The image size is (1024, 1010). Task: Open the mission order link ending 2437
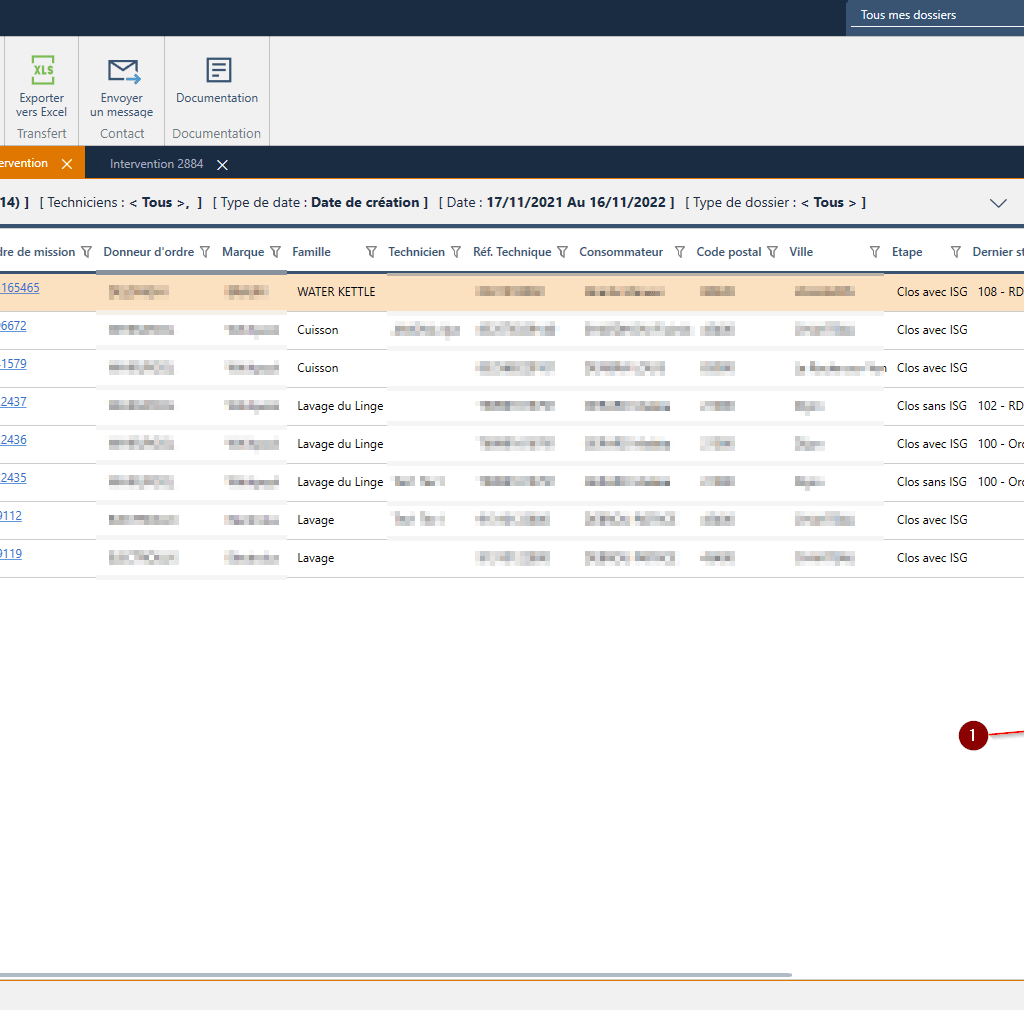tap(13, 402)
